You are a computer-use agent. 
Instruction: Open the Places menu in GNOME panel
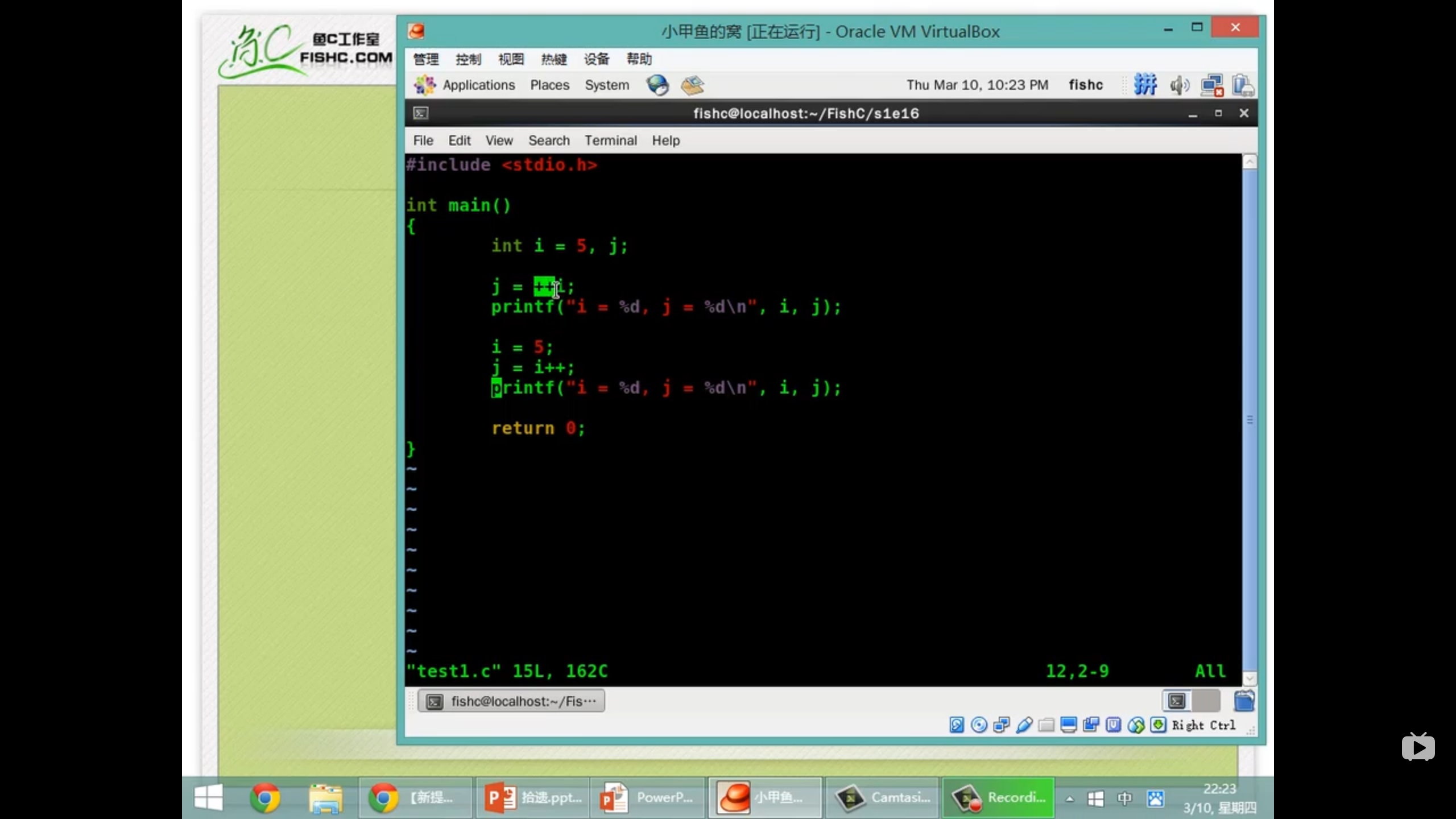pyautogui.click(x=549, y=85)
